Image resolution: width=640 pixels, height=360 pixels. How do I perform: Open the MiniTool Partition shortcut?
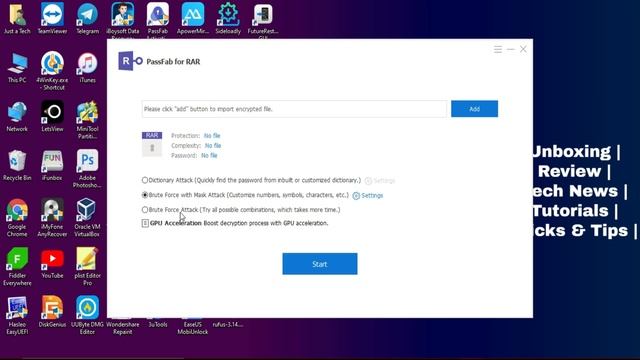[87, 120]
